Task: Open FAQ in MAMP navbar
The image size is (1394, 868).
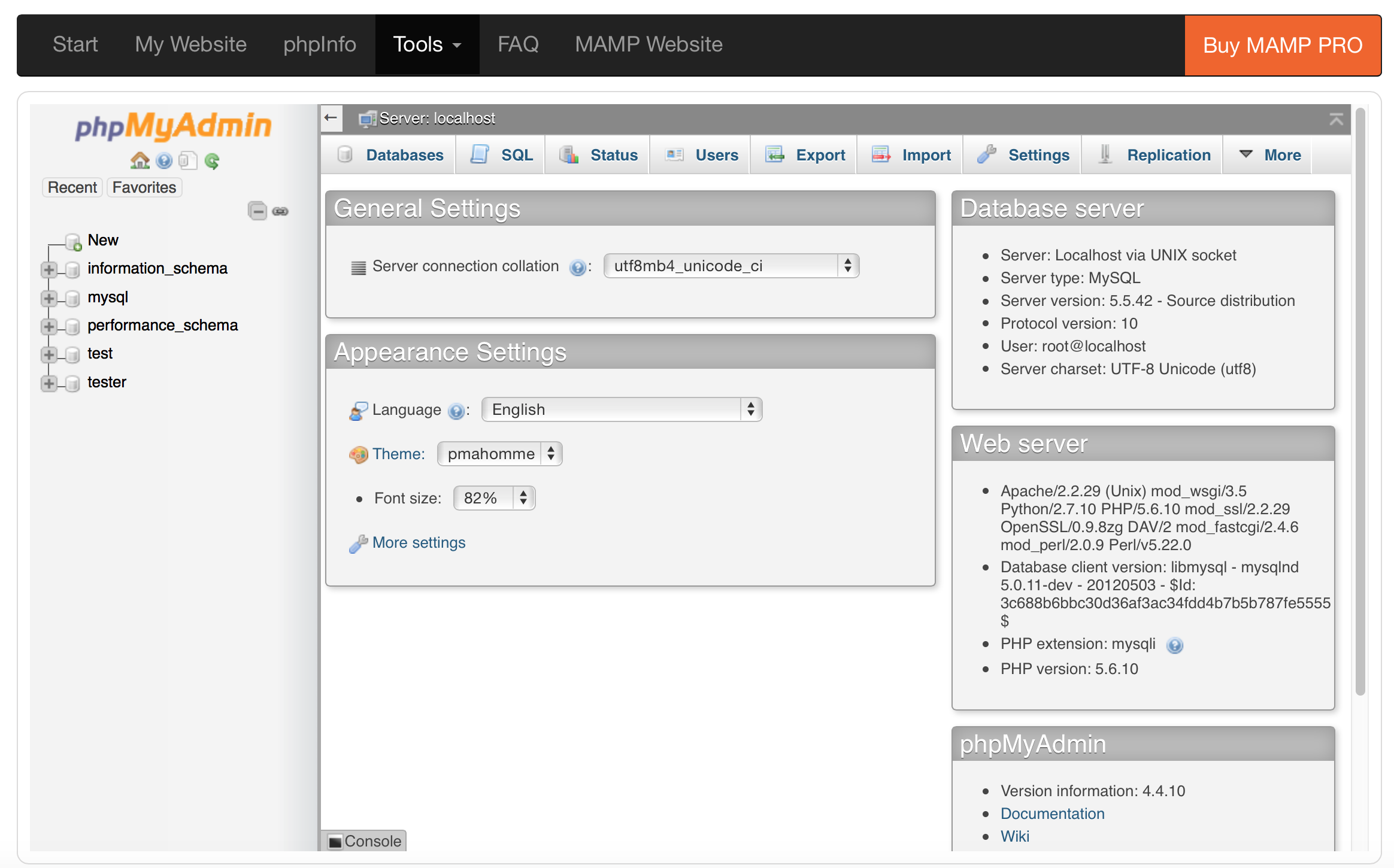Action: click(x=518, y=44)
